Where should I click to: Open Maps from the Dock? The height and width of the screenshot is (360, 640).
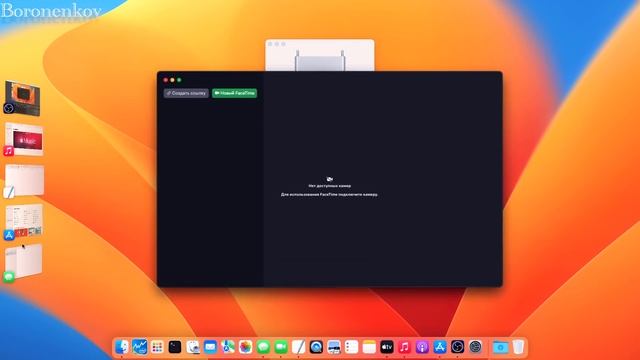(228, 347)
